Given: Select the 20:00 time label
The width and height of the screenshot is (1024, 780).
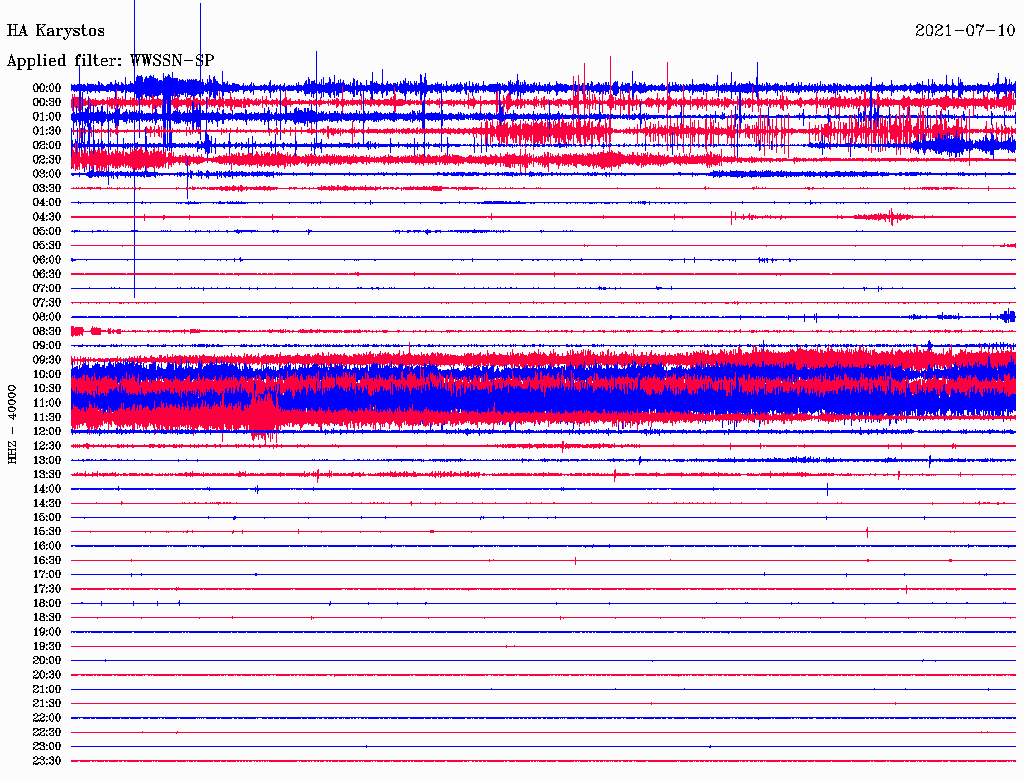Looking at the screenshot, I should tap(47, 660).
